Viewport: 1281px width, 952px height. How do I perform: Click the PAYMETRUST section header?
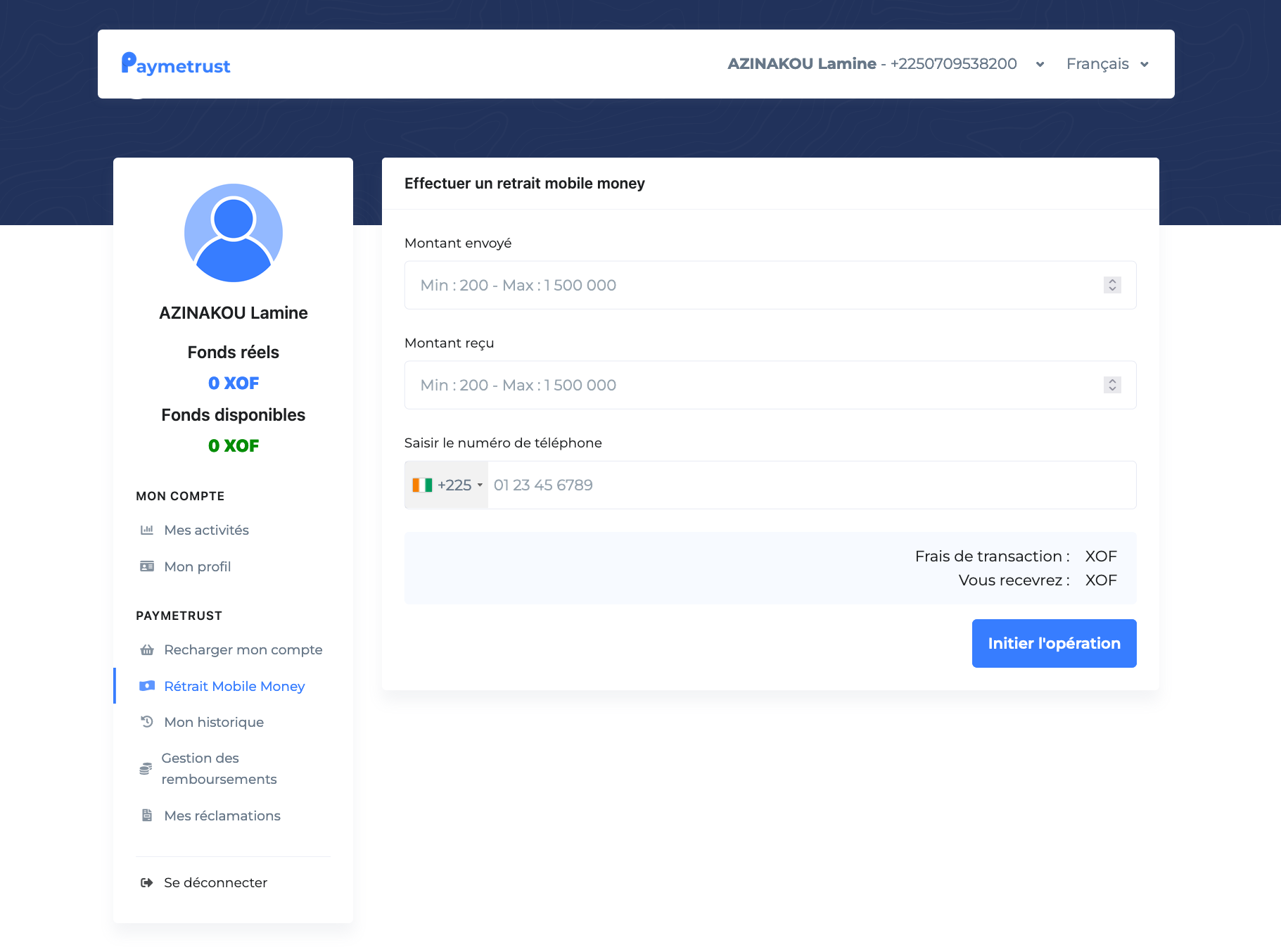coord(179,616)
